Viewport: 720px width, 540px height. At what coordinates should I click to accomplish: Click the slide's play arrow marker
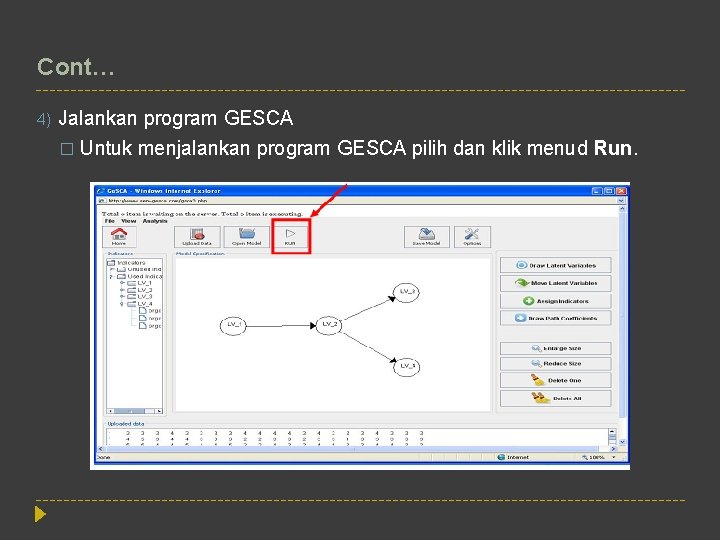tap(40, 514)
